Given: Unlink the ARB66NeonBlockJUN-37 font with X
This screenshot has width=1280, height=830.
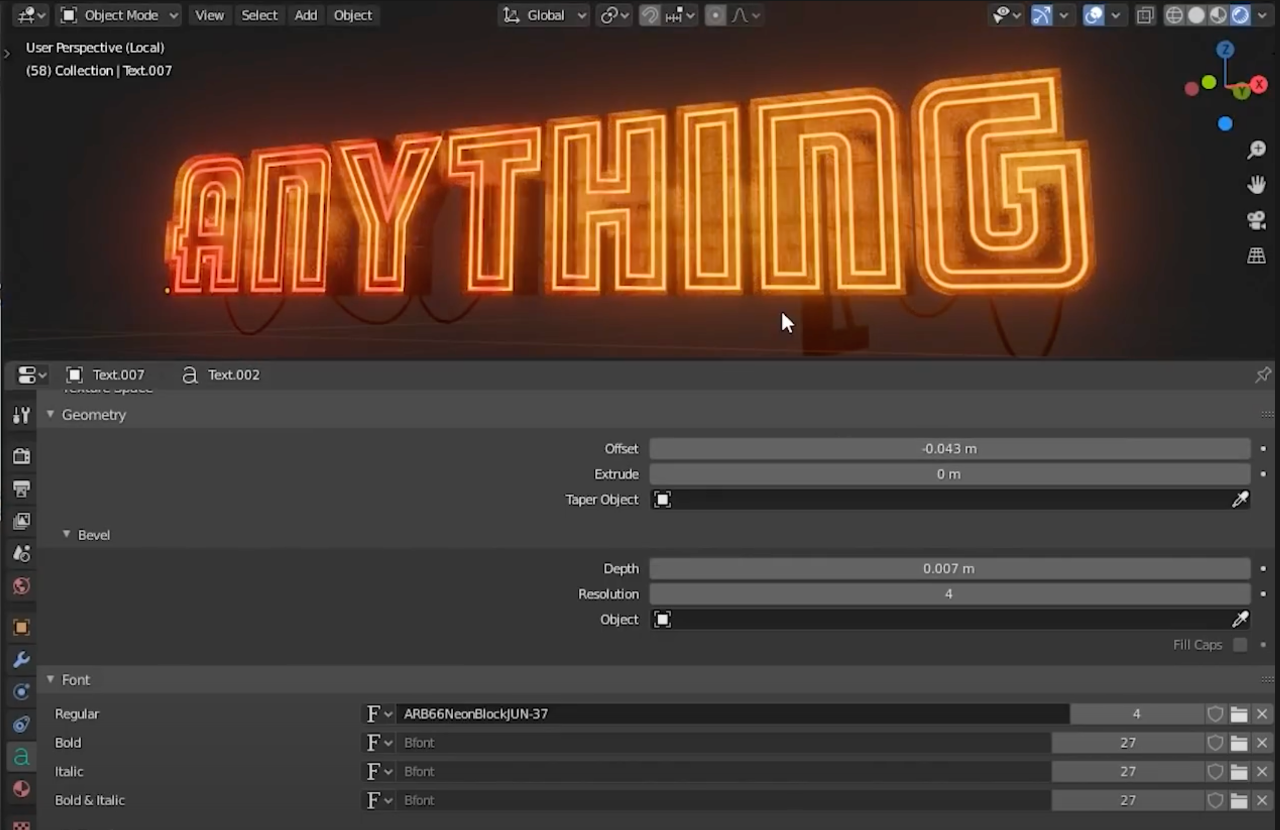Looking at the screenshot, I should point(1262,714).
